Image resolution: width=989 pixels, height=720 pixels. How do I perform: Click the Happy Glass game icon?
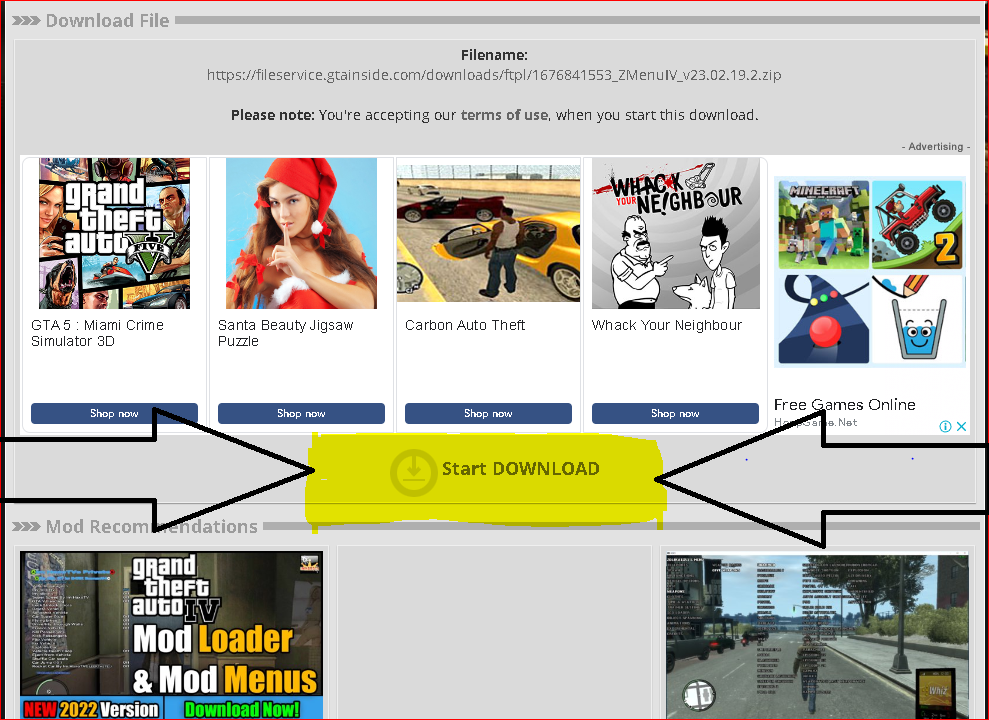[918, 319]
